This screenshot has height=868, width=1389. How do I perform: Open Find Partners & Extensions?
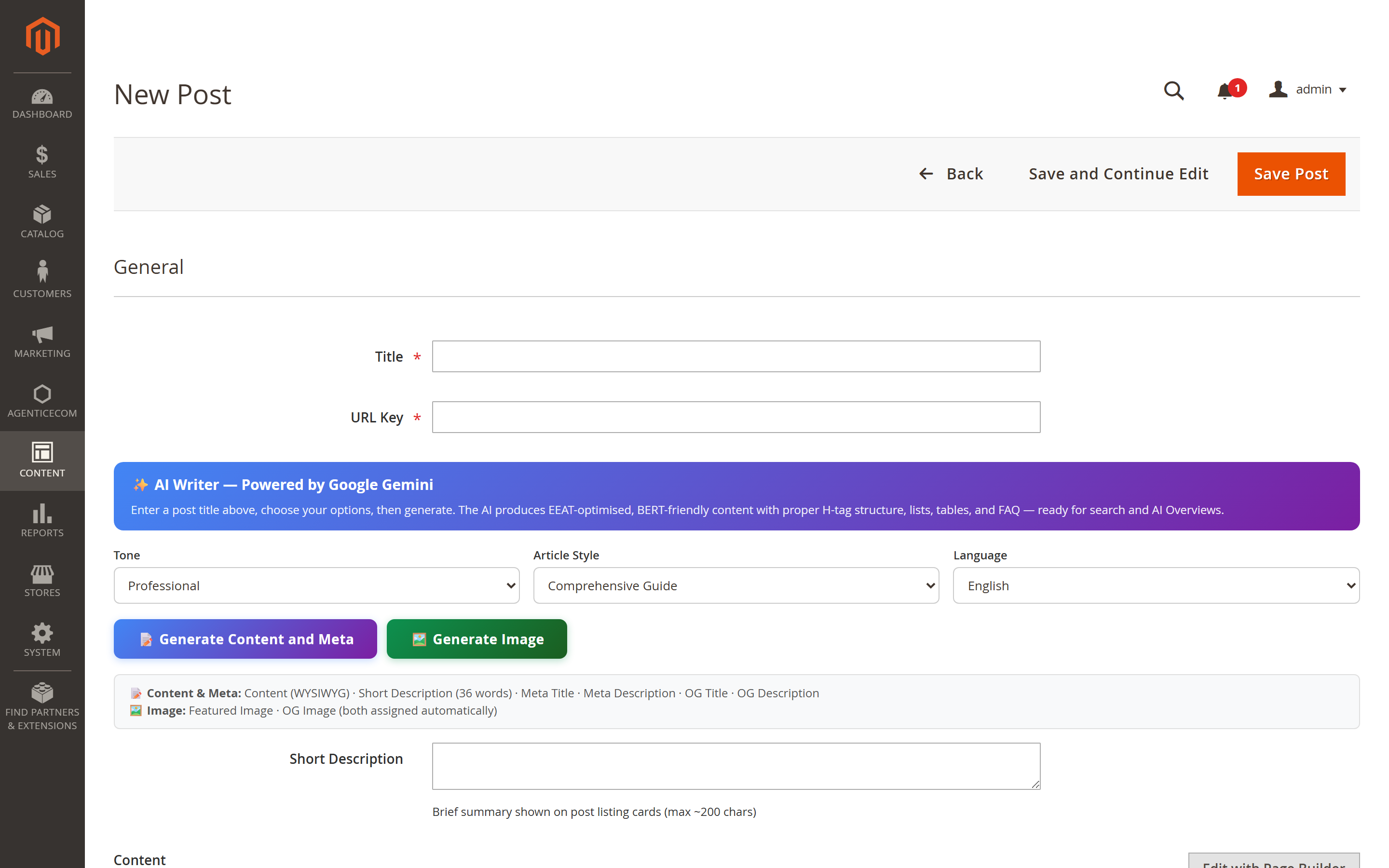pos(42,706)
